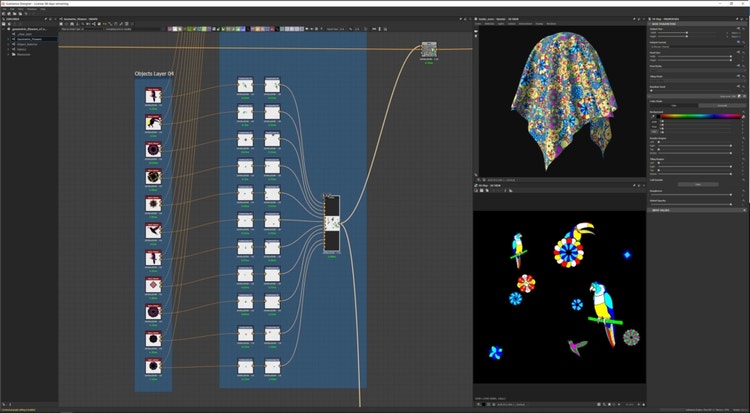Open the File menu
This screenshot has width=750, height=413.
[x=3, y=8]
